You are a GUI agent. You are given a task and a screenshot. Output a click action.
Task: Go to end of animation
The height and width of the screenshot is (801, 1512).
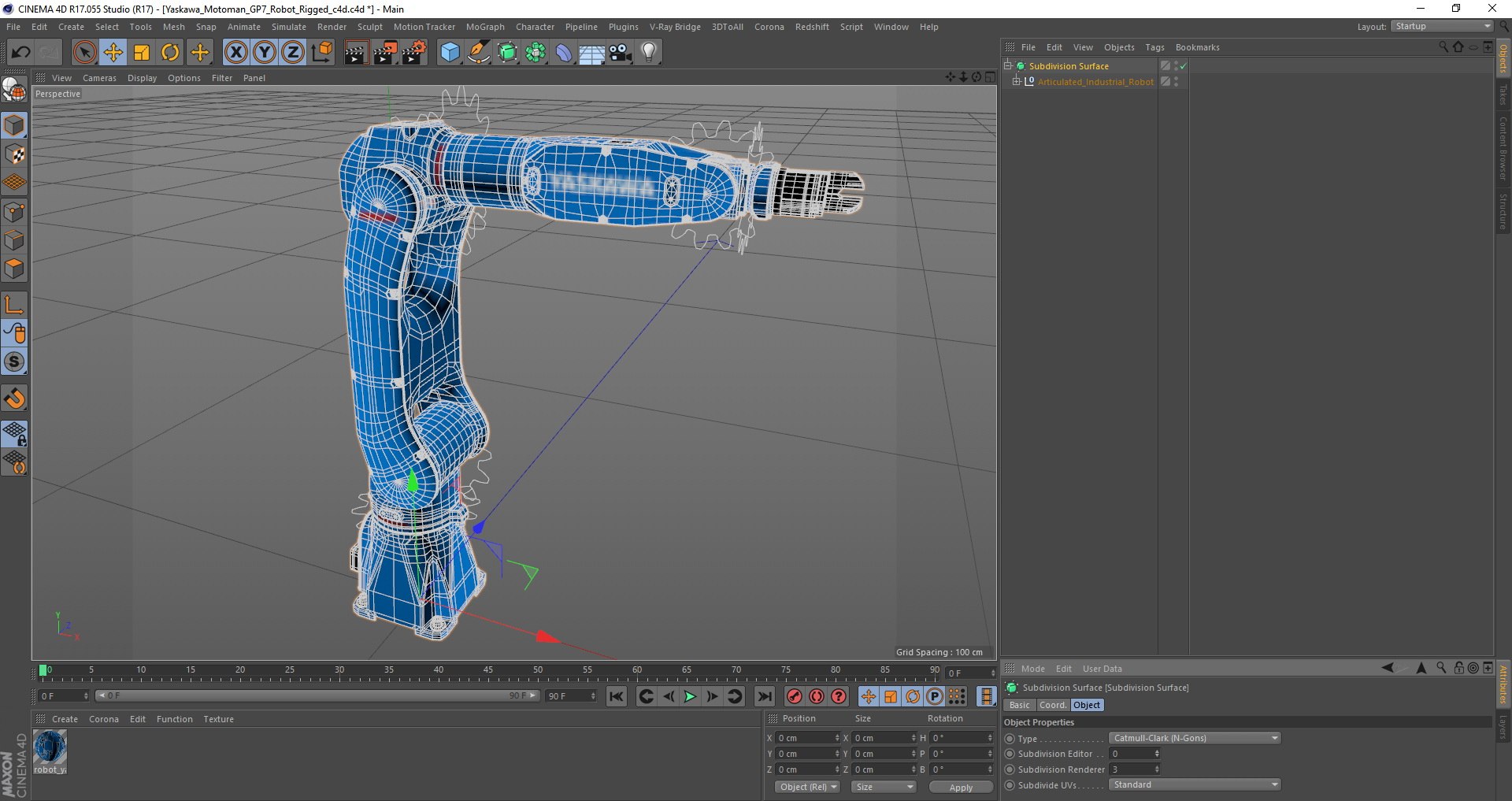pos(764,696)
